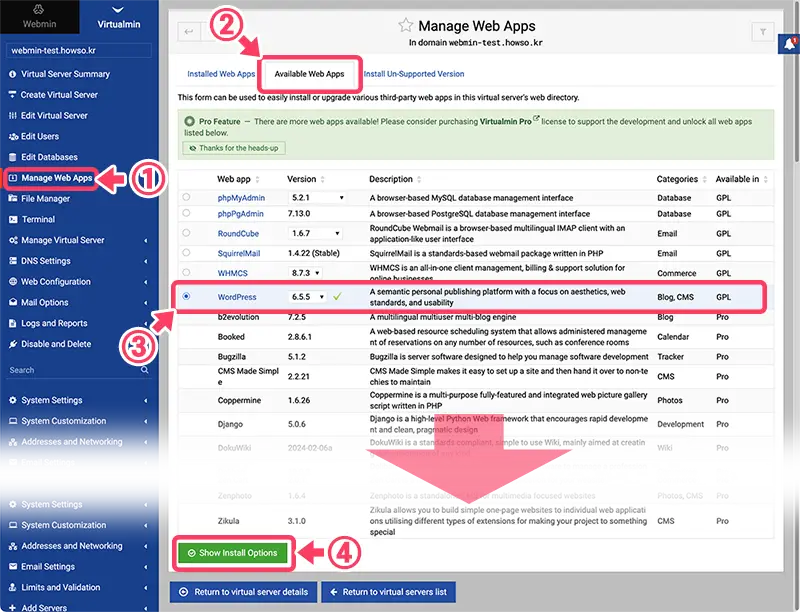The width and height of the screenshot is (800, 612).
Task: Sort table by the Categories column
Action: click(681, 180)
